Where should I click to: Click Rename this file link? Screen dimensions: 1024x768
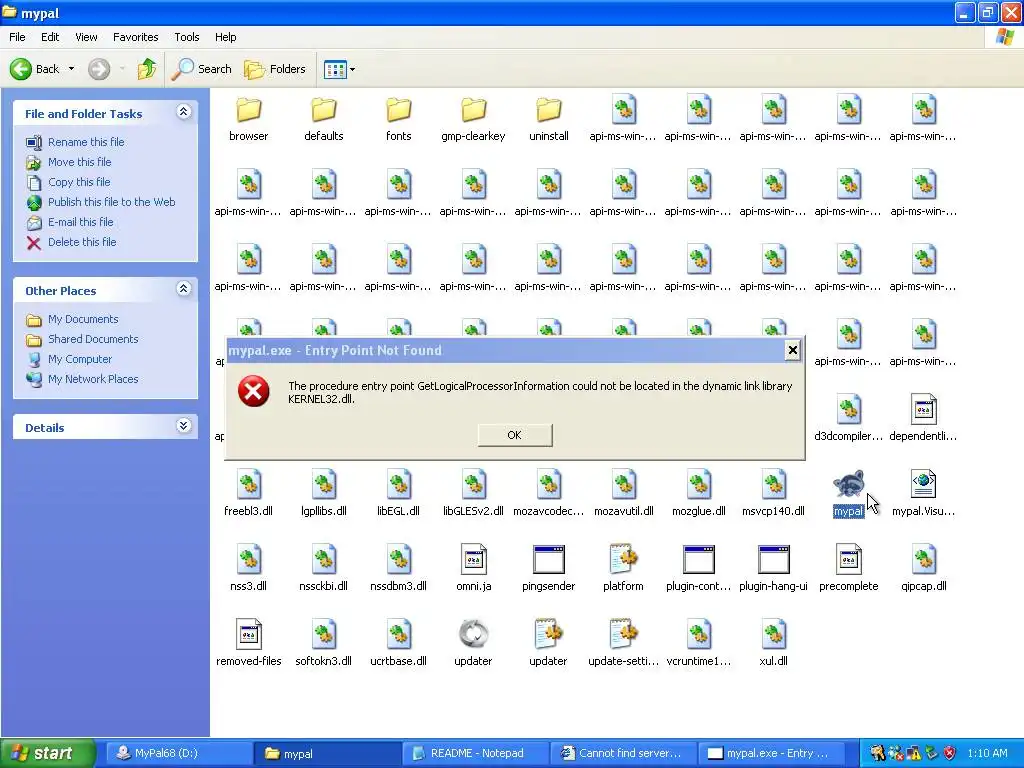(86, 142)
